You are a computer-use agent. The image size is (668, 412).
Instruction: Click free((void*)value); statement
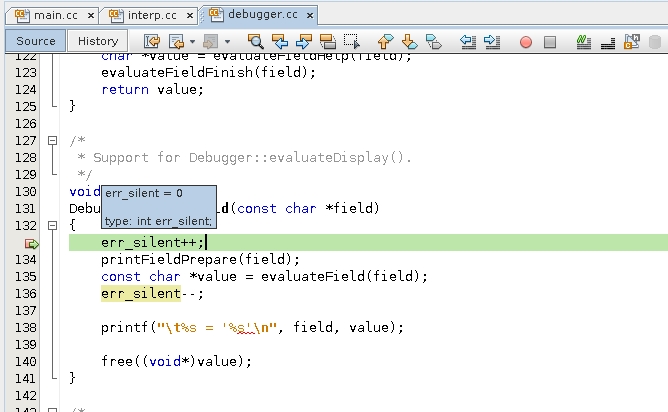click(x=176, y=362)
